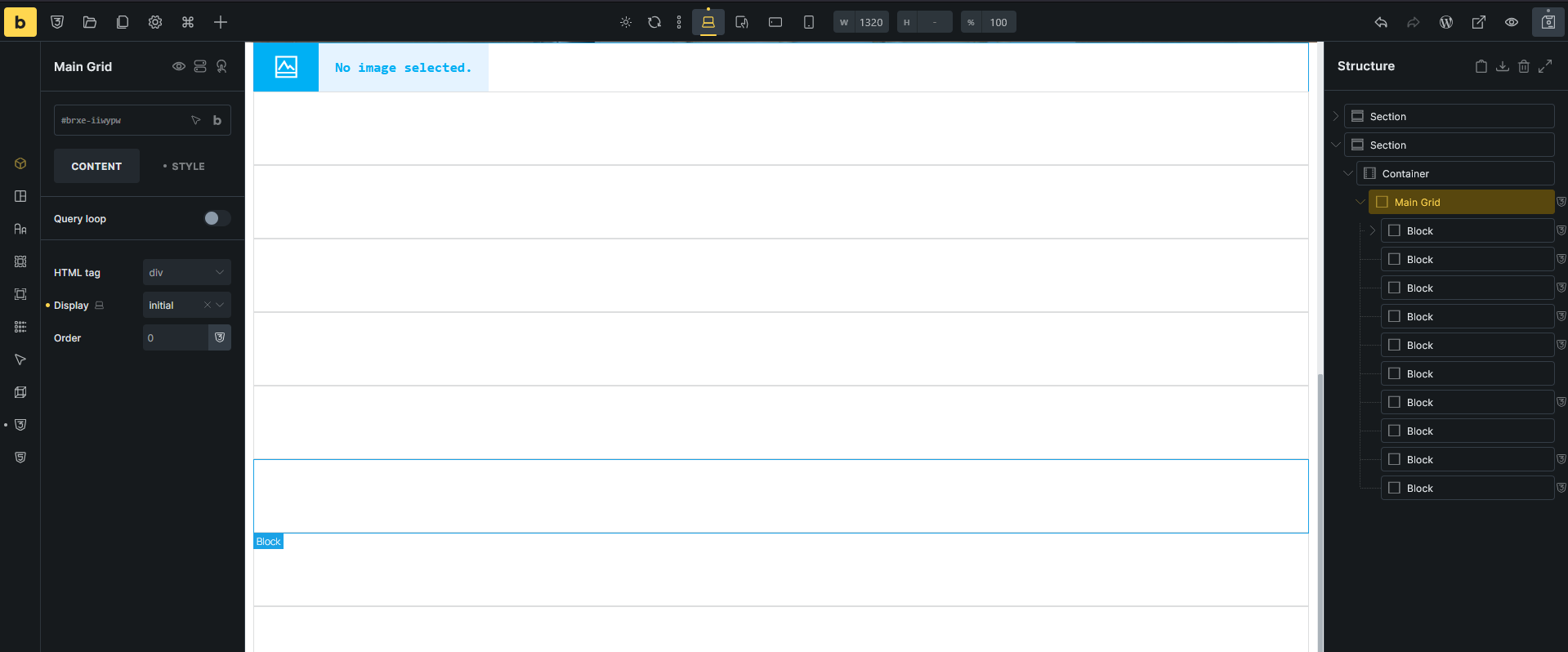The width and height of the screenshot is (1568, 652).
Task: Open the Display dropdown showing initial
Action: [187, 305]
